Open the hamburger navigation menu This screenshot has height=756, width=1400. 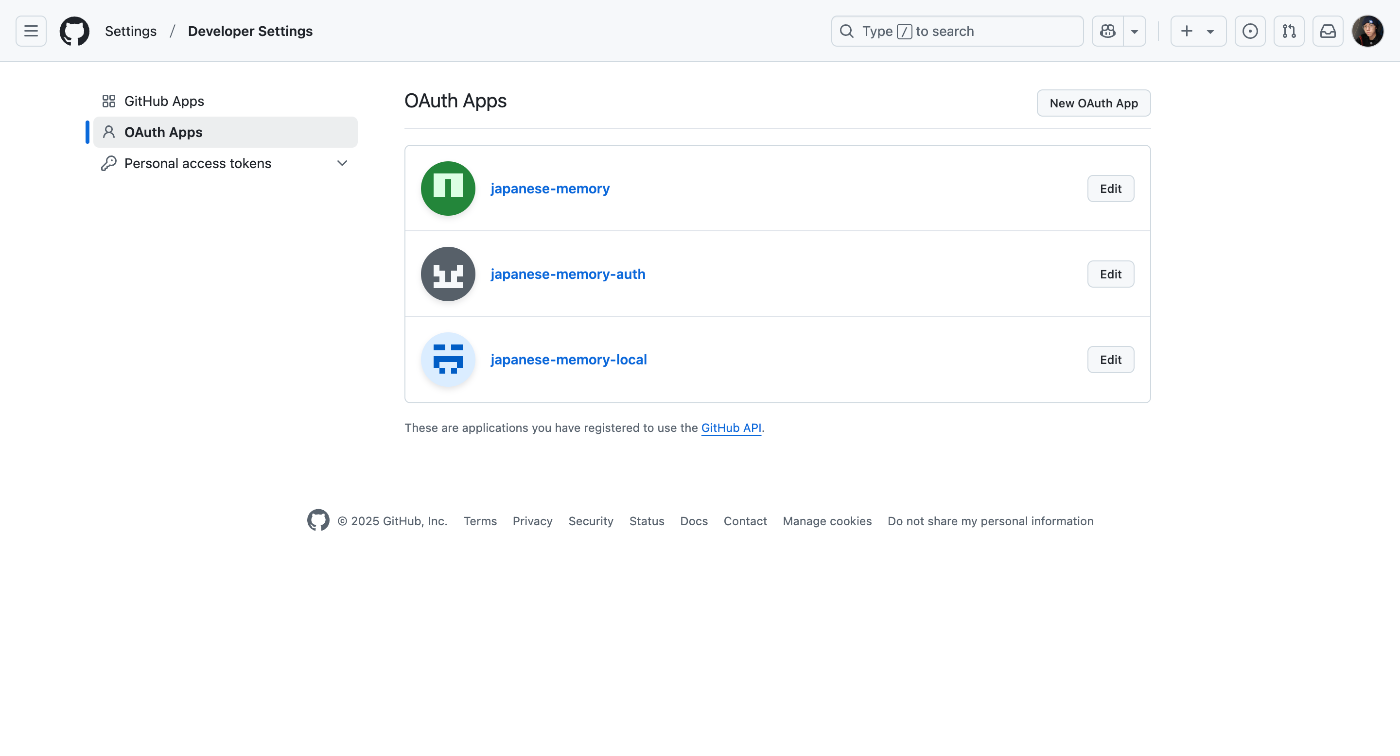point(31,31)
